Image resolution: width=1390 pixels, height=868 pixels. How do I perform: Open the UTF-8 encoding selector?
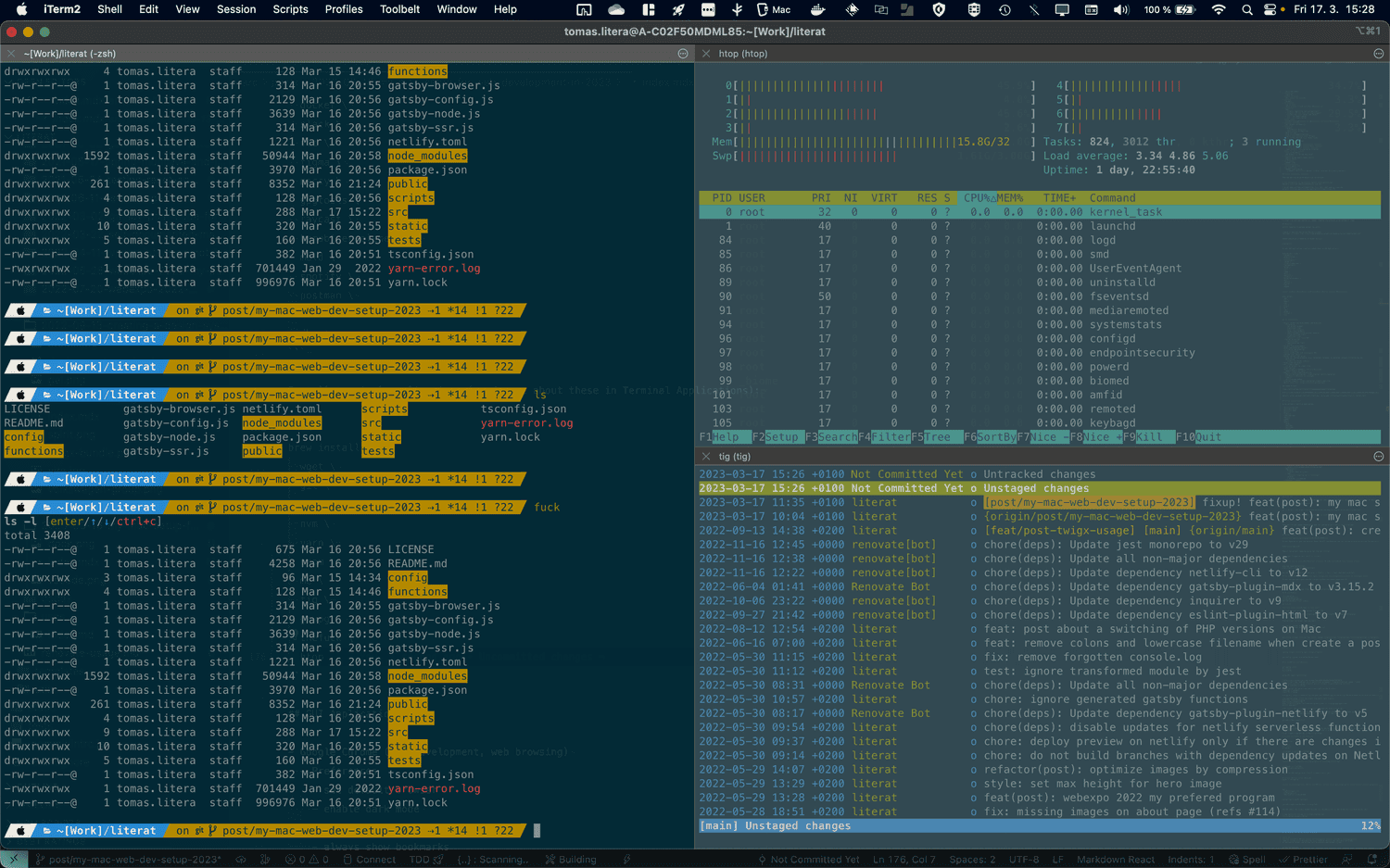(1024, 860)
